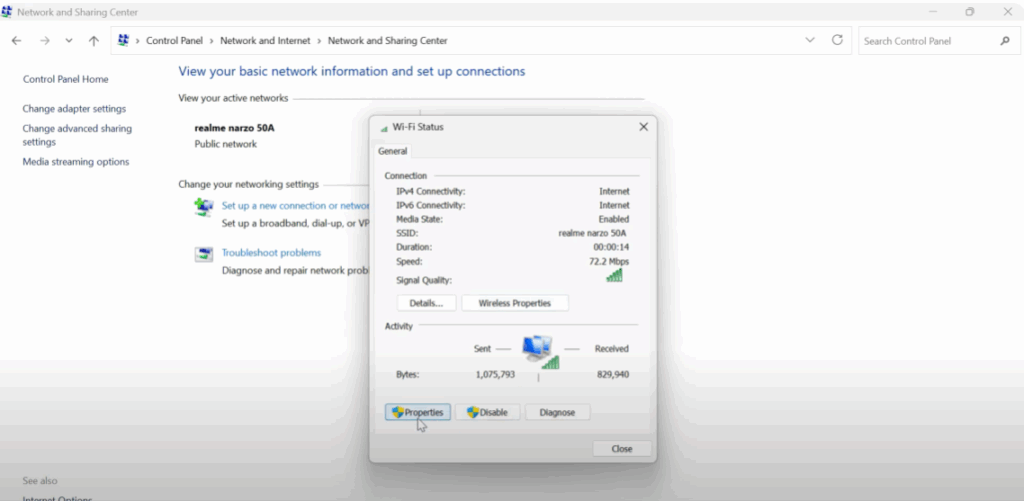Go to Network and Internet breadcrumb
The image size is (1024, 501).
(265, 41)
